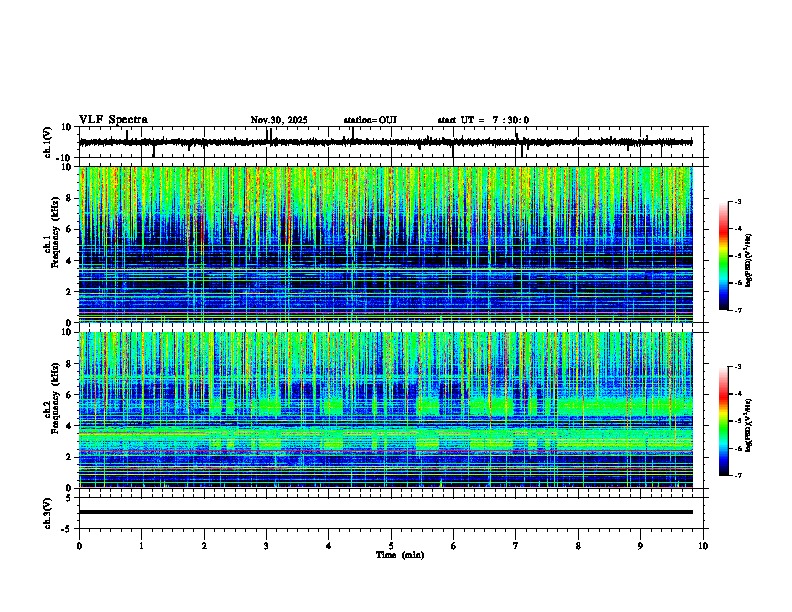Viewport: 792px width, 612px height.
Task: Click the "-5" tick on ch.3(V) axis
Action: point(67,528)
